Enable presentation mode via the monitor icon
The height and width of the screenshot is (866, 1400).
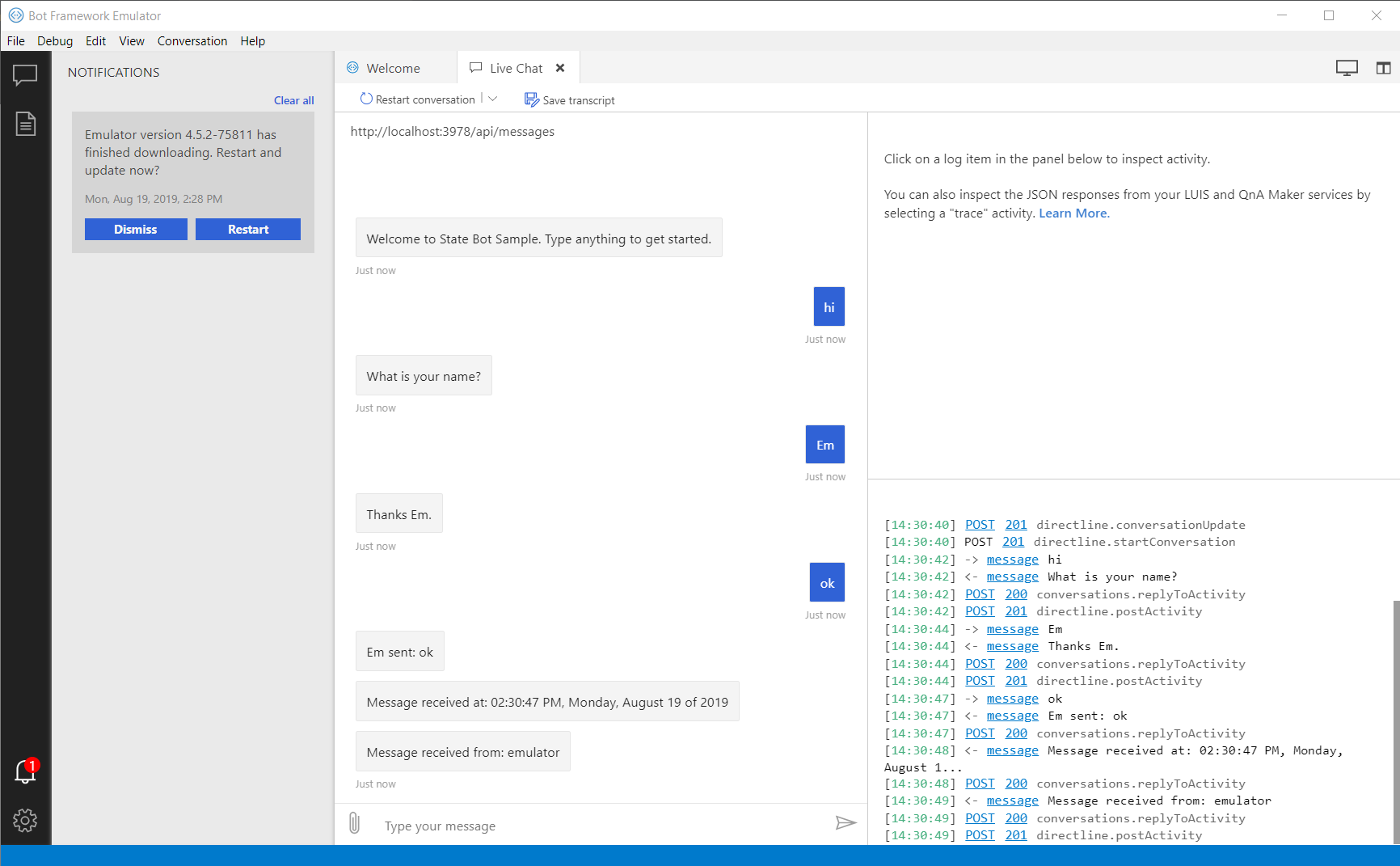tap(1347, 67)
